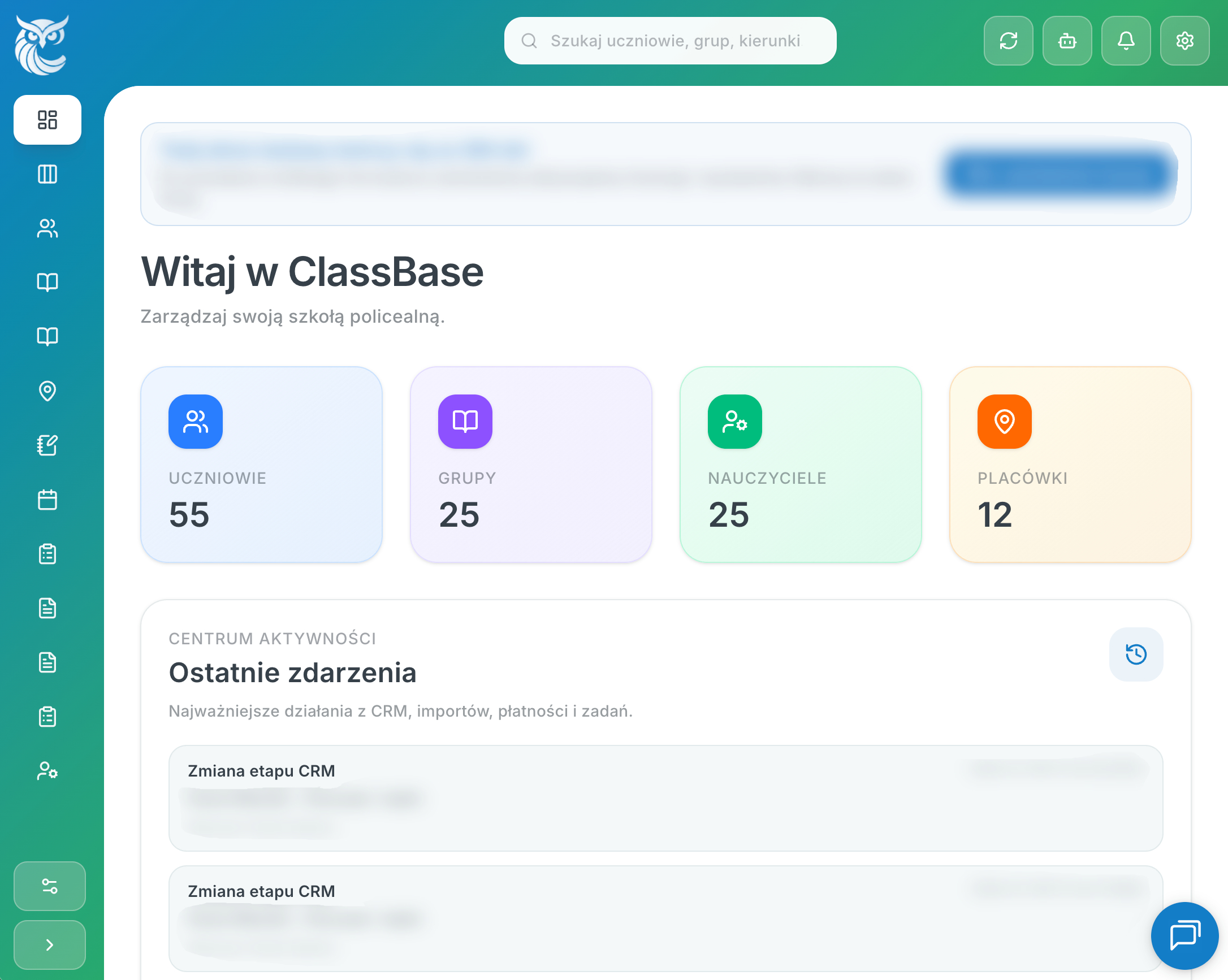Viewport: 1228px width, 980px height.
Task: Click the refresh sync button in header
Action: pyautogui.click(x=1008, y=41)
